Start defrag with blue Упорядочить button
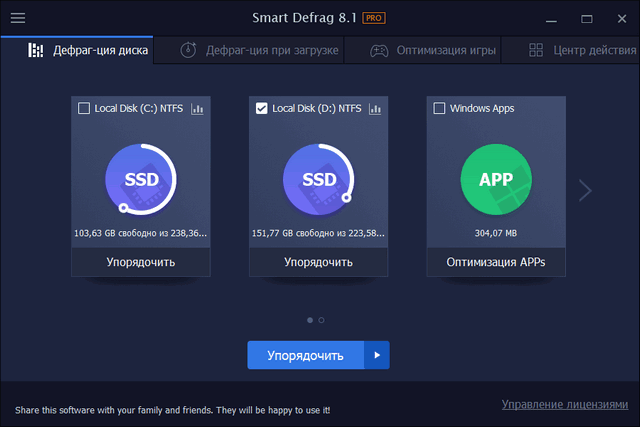 (306, 355)
